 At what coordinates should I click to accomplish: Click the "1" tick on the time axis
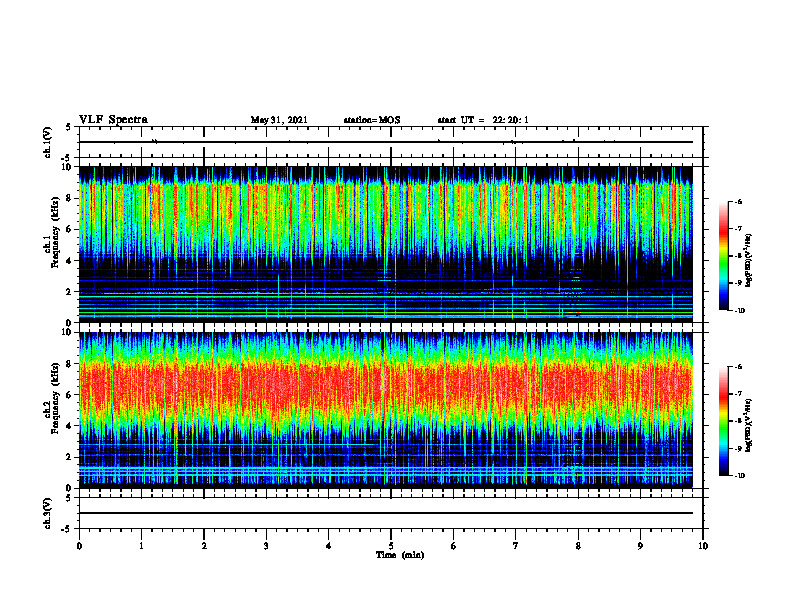click(x=141, y=546)
